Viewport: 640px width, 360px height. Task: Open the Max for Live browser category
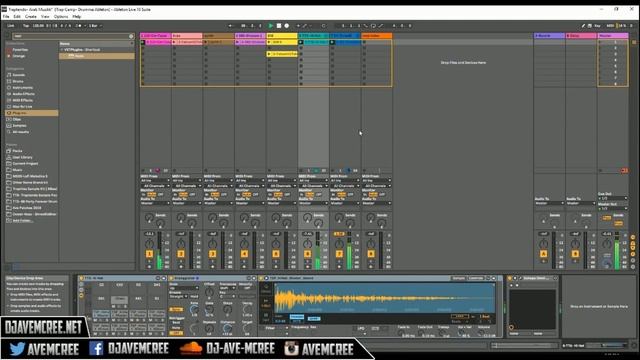22,107
